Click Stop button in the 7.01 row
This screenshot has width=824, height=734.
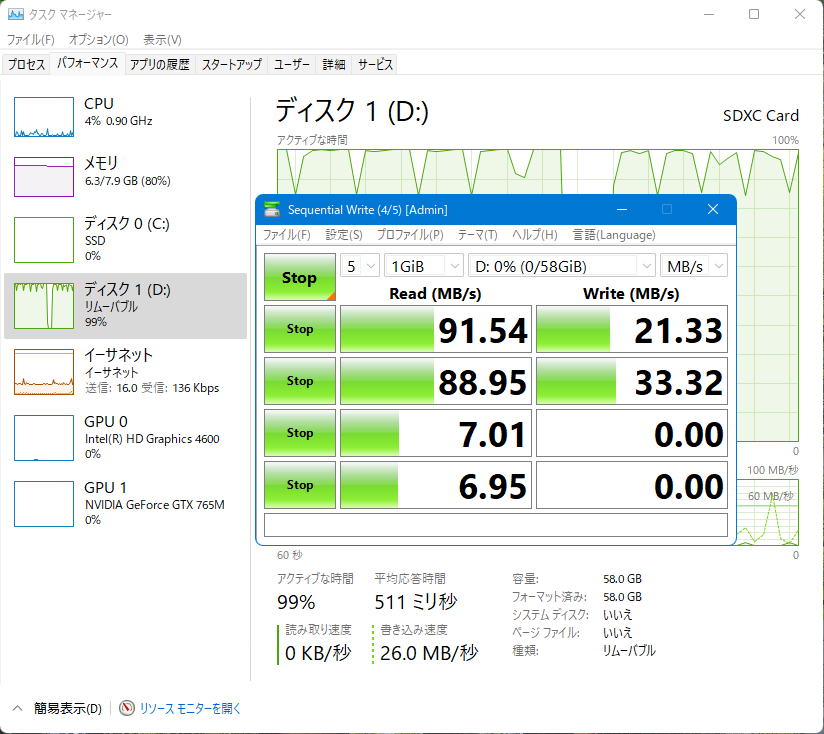pyautogui.click(x=300, y=433)
